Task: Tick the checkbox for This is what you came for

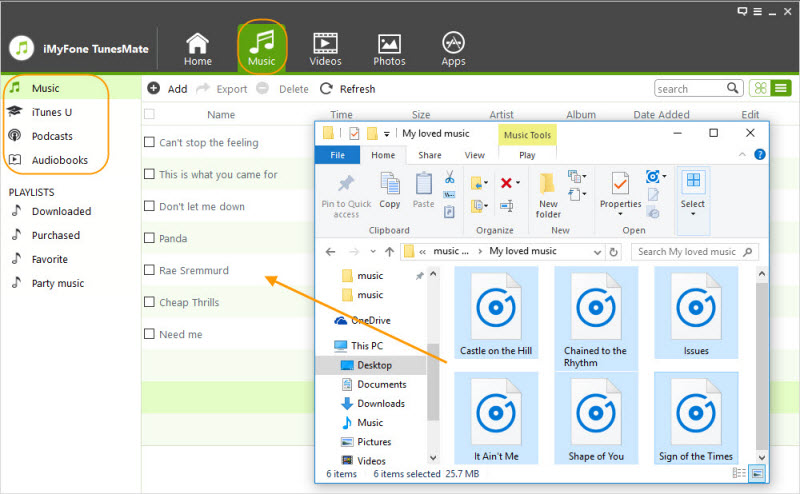Action: coord(149,174)
